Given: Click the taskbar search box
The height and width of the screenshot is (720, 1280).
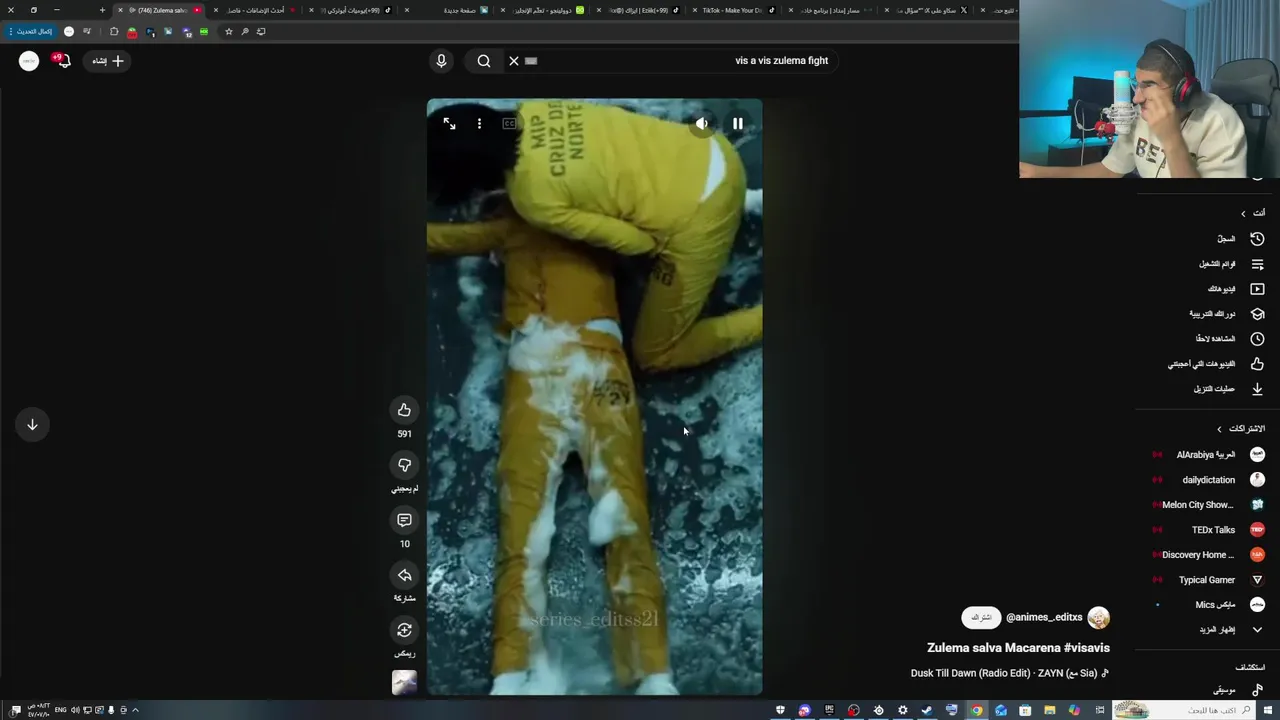Looking at the screenshot, I should [x=1185, y=710].
